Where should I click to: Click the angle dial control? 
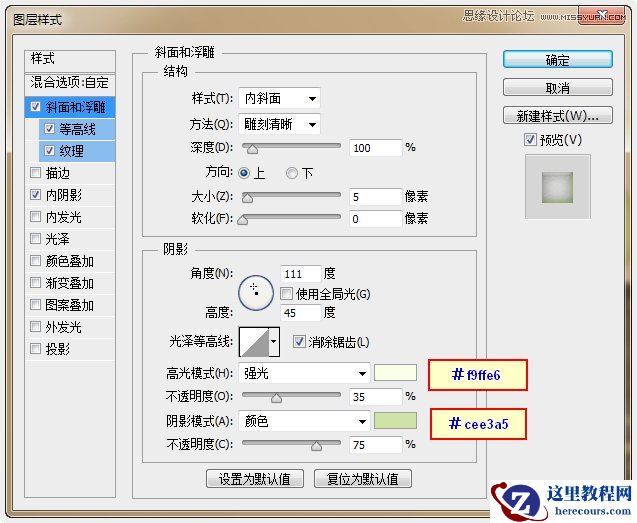click(256, 293)
